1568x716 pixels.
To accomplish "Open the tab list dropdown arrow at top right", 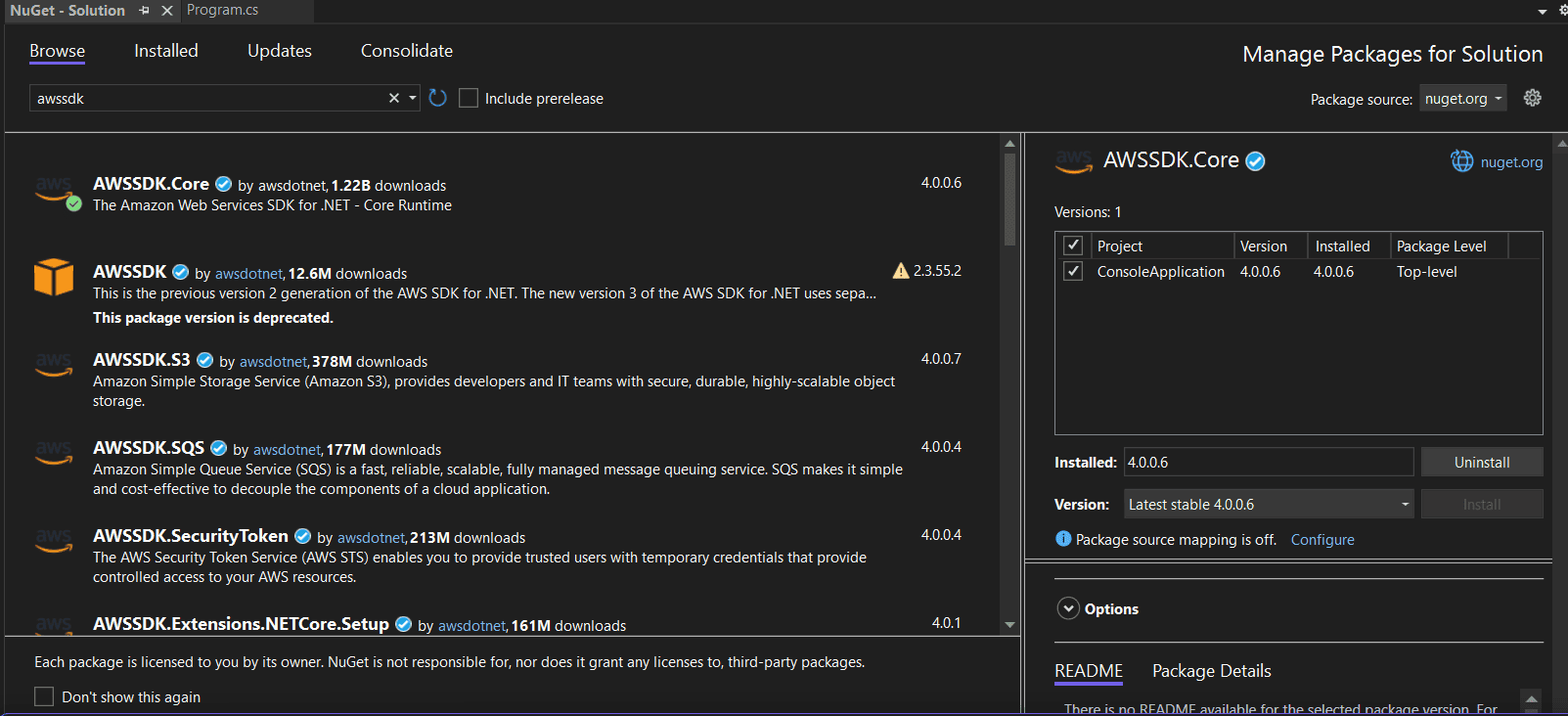I will (1543, 12).
